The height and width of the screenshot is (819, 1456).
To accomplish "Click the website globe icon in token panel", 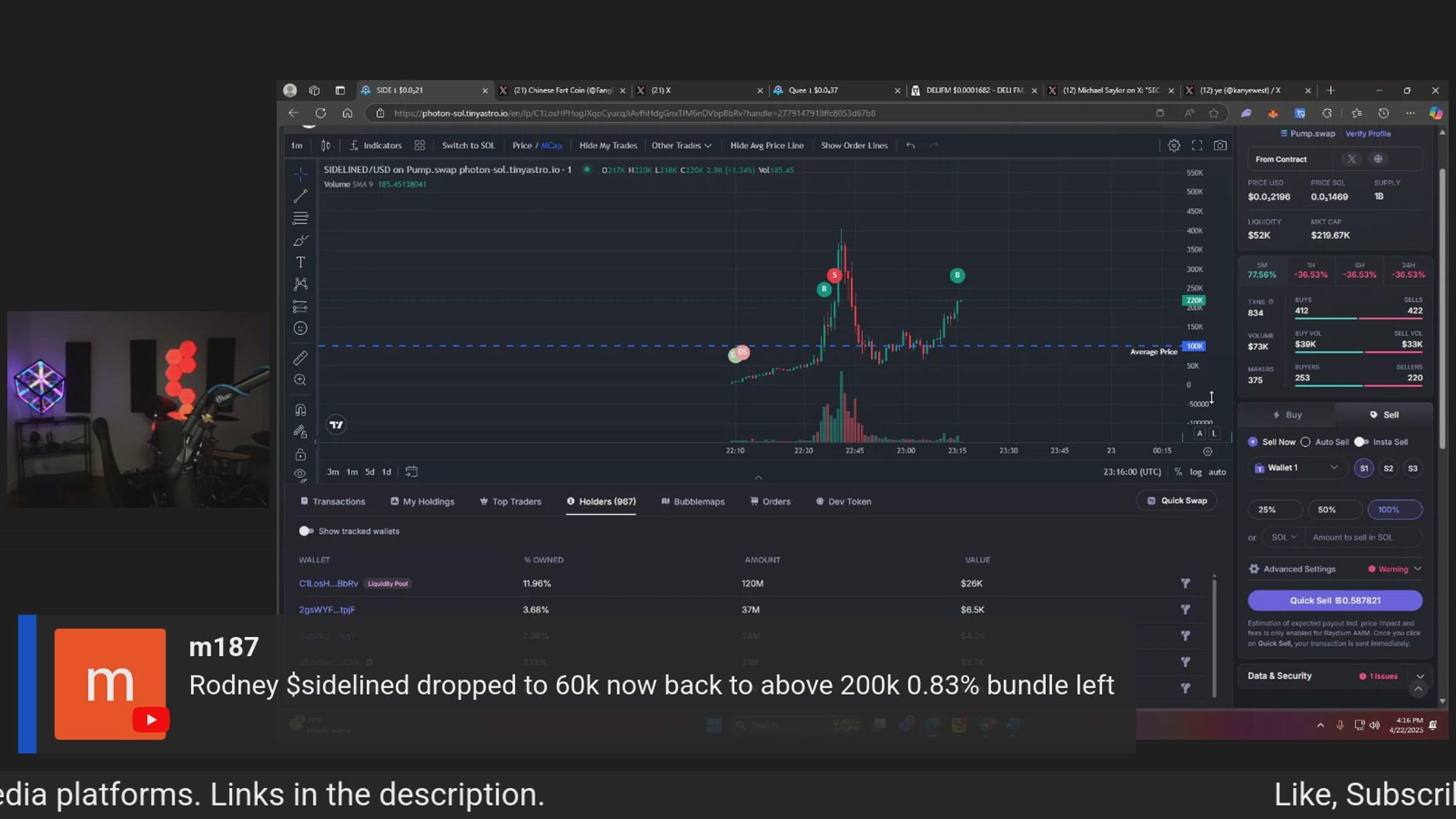I will click(1378, 159).
